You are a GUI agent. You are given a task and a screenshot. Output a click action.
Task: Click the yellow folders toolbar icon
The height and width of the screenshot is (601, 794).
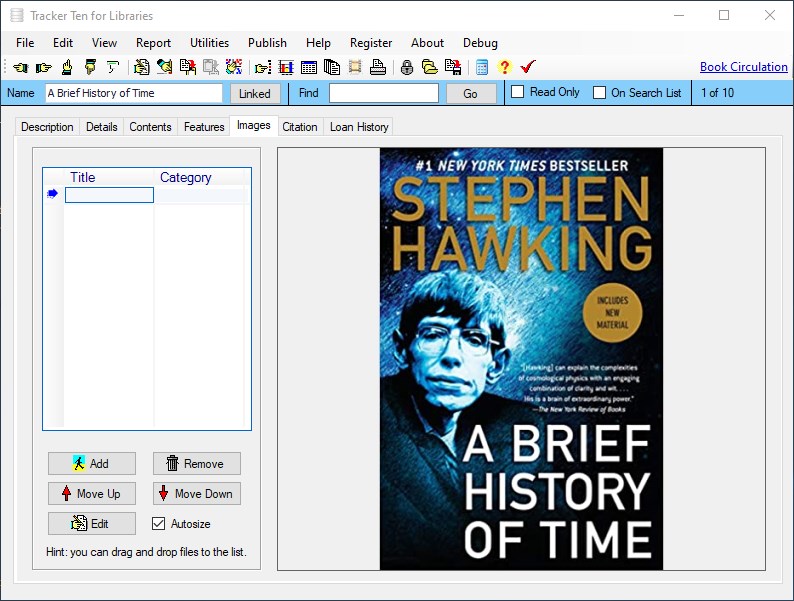429,67
